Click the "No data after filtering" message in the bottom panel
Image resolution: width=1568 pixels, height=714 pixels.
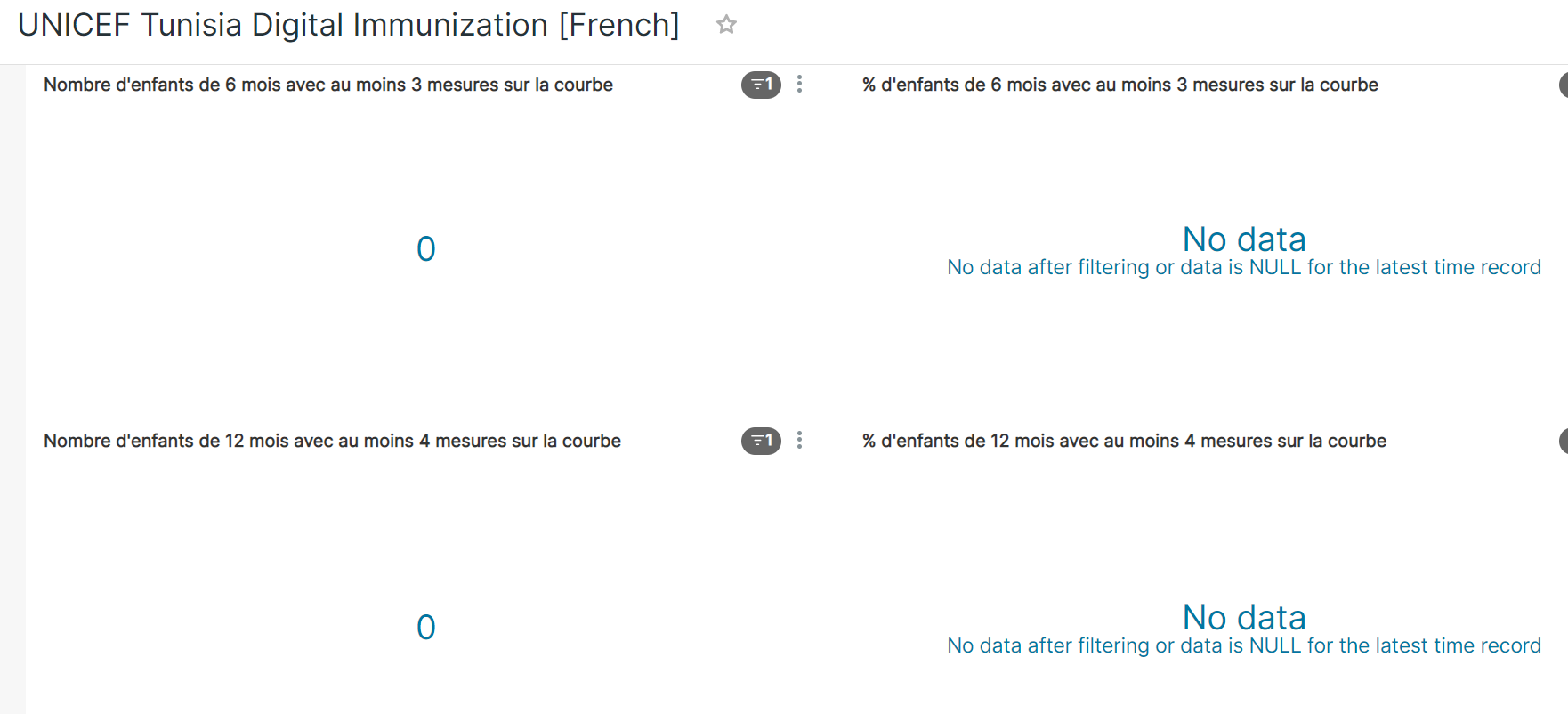click(1244, 645)
